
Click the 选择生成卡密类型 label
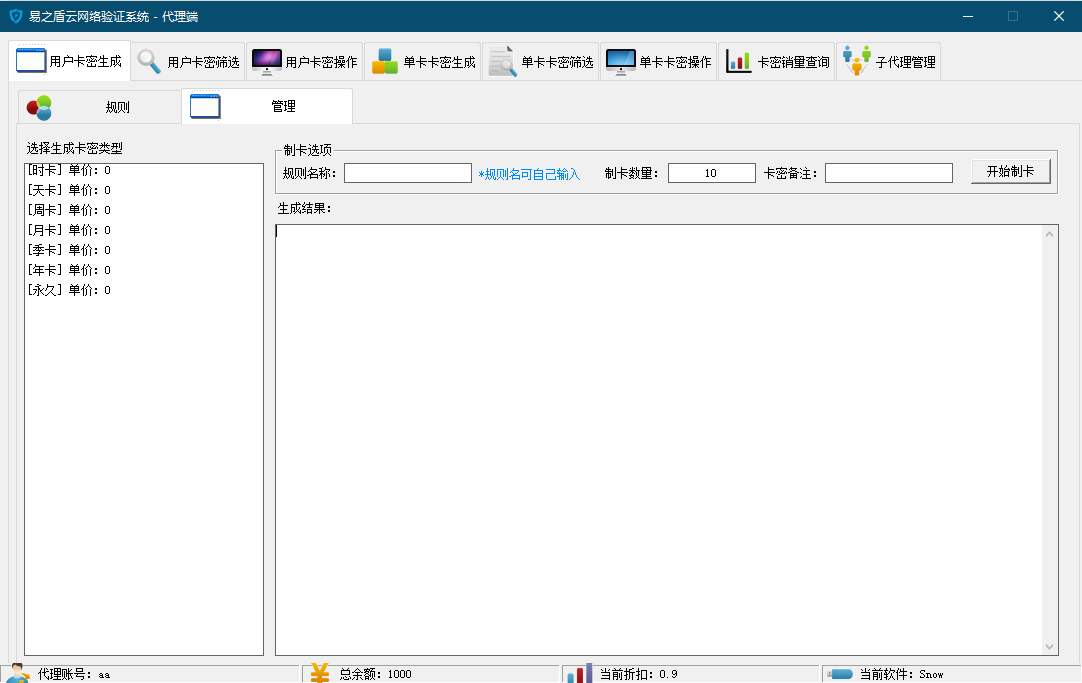(x=75, y=148)
